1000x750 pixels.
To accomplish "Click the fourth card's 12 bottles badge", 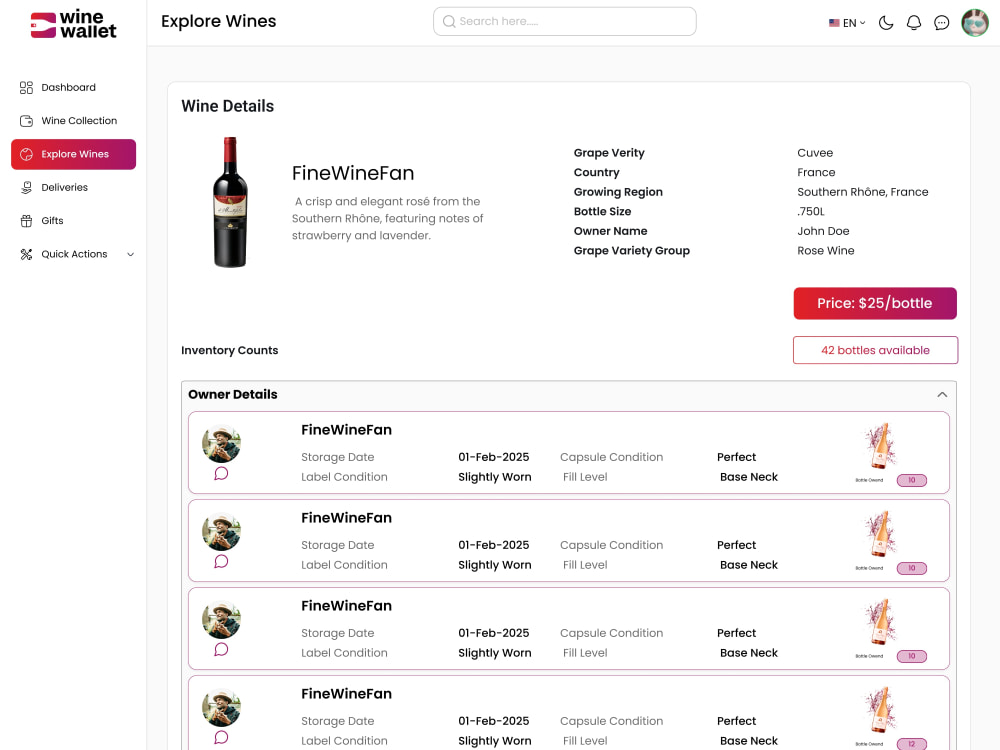I will 912,744.
